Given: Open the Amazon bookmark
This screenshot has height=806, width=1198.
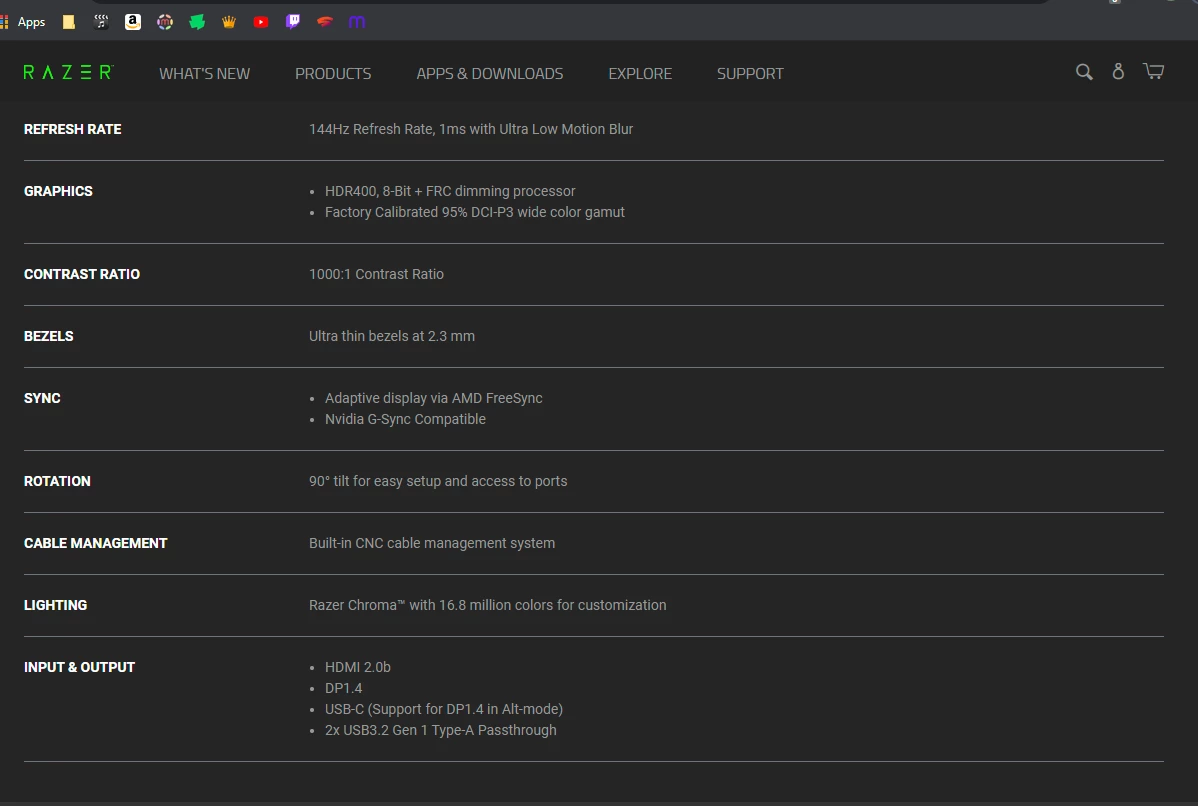Looking at the screenshot, I should point(133,22).
